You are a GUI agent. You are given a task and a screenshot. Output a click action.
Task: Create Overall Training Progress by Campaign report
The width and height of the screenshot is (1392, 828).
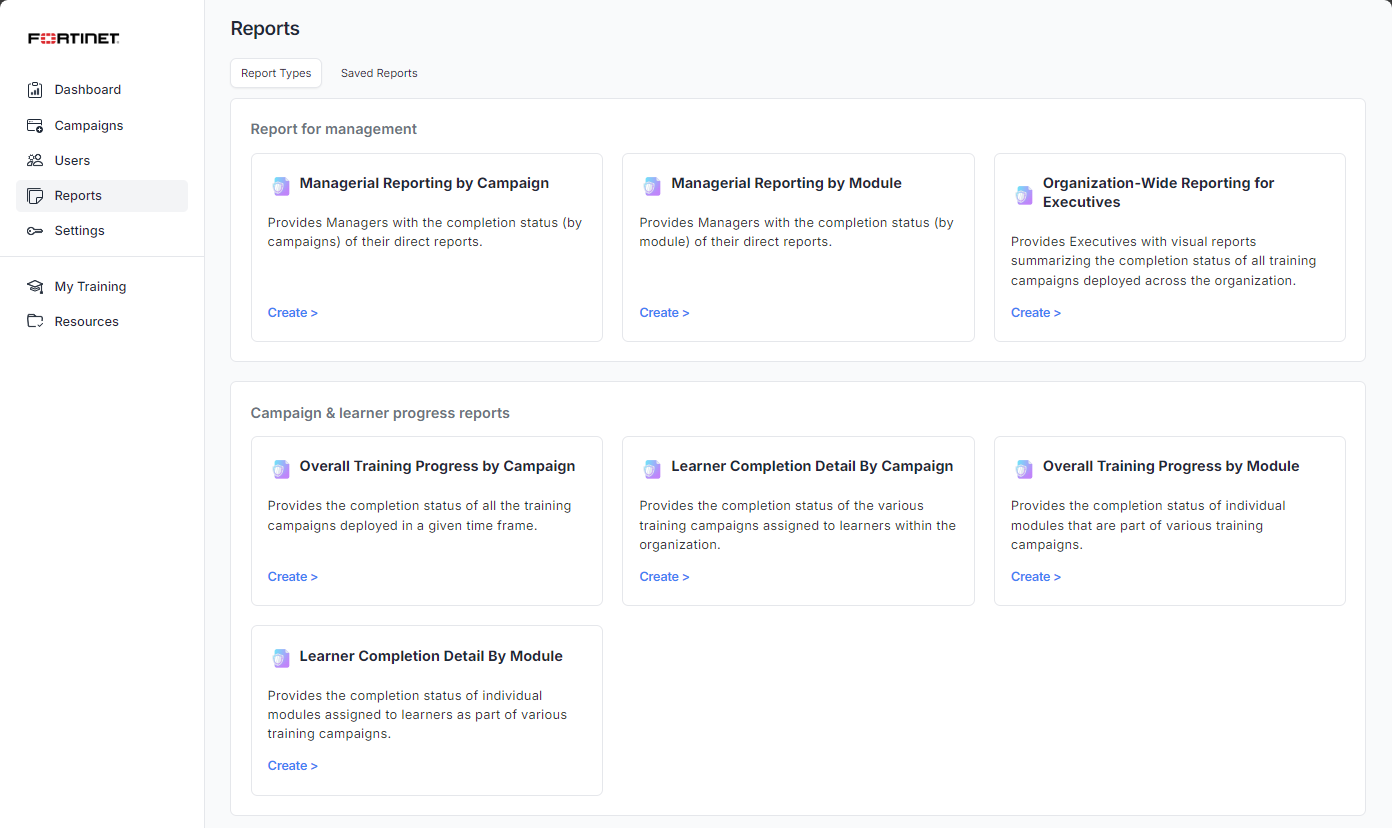click(293, 577)
